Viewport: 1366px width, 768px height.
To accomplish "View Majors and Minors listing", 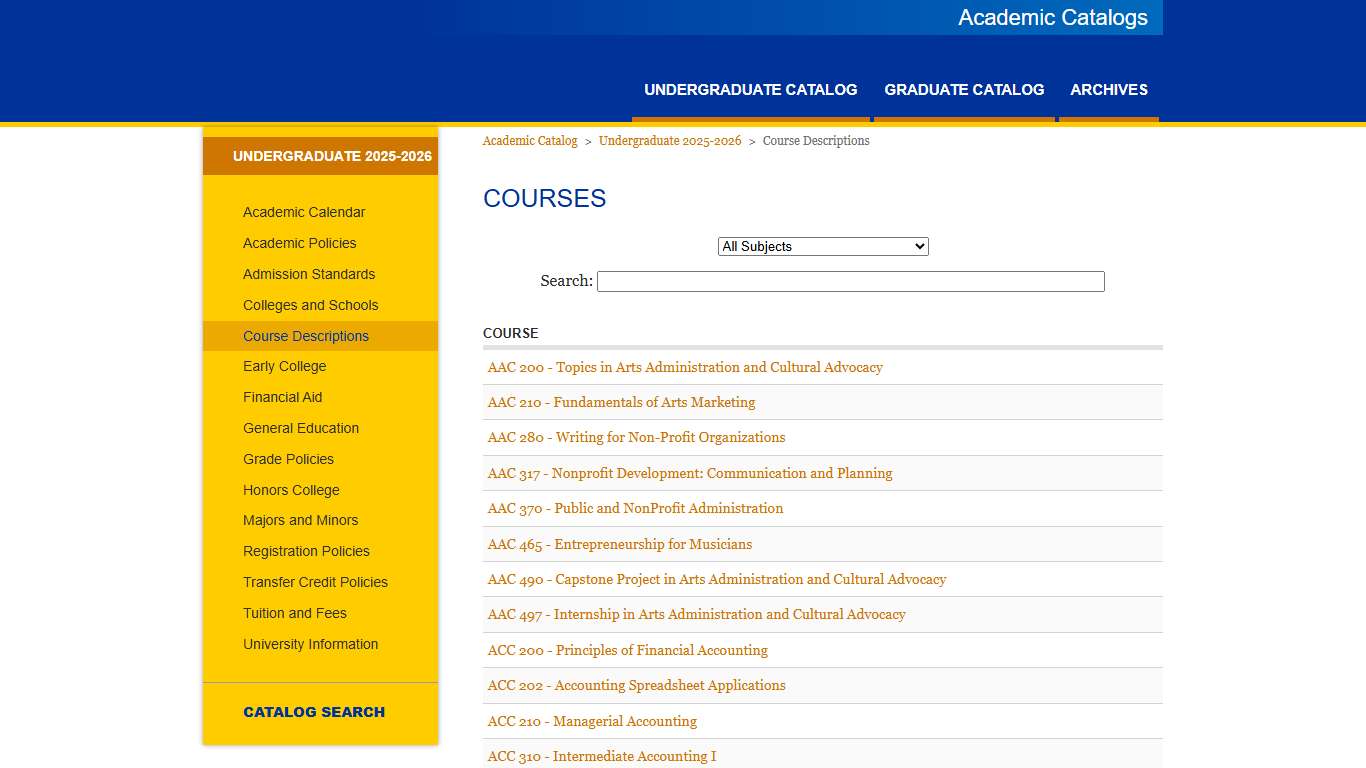I will [x=300, y=520].
